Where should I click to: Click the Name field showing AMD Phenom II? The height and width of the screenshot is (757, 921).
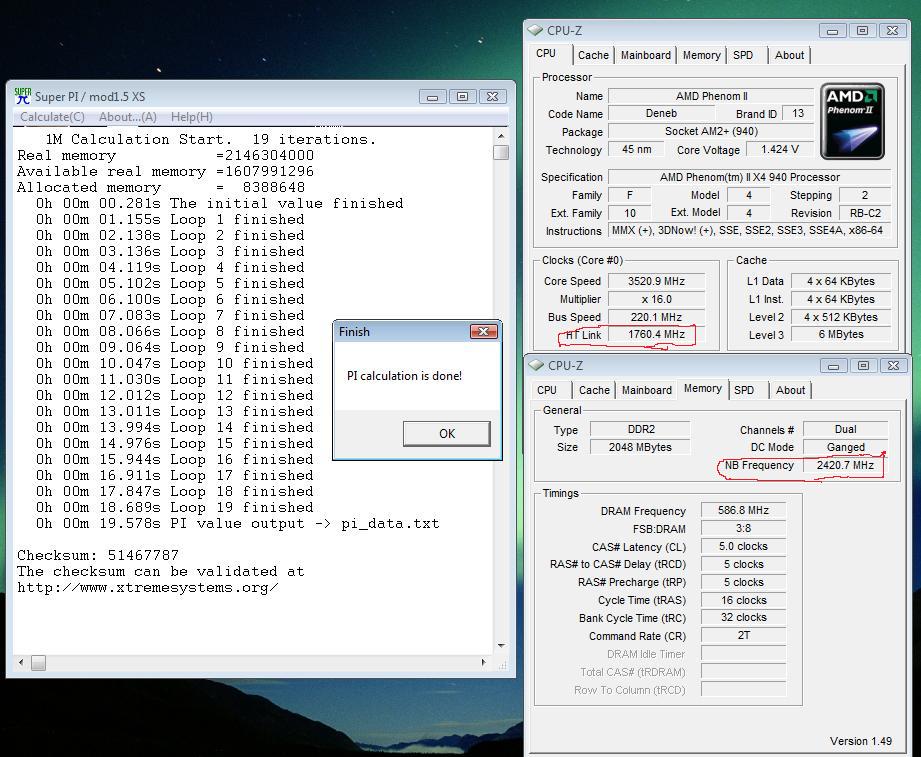tap(711, 96)
